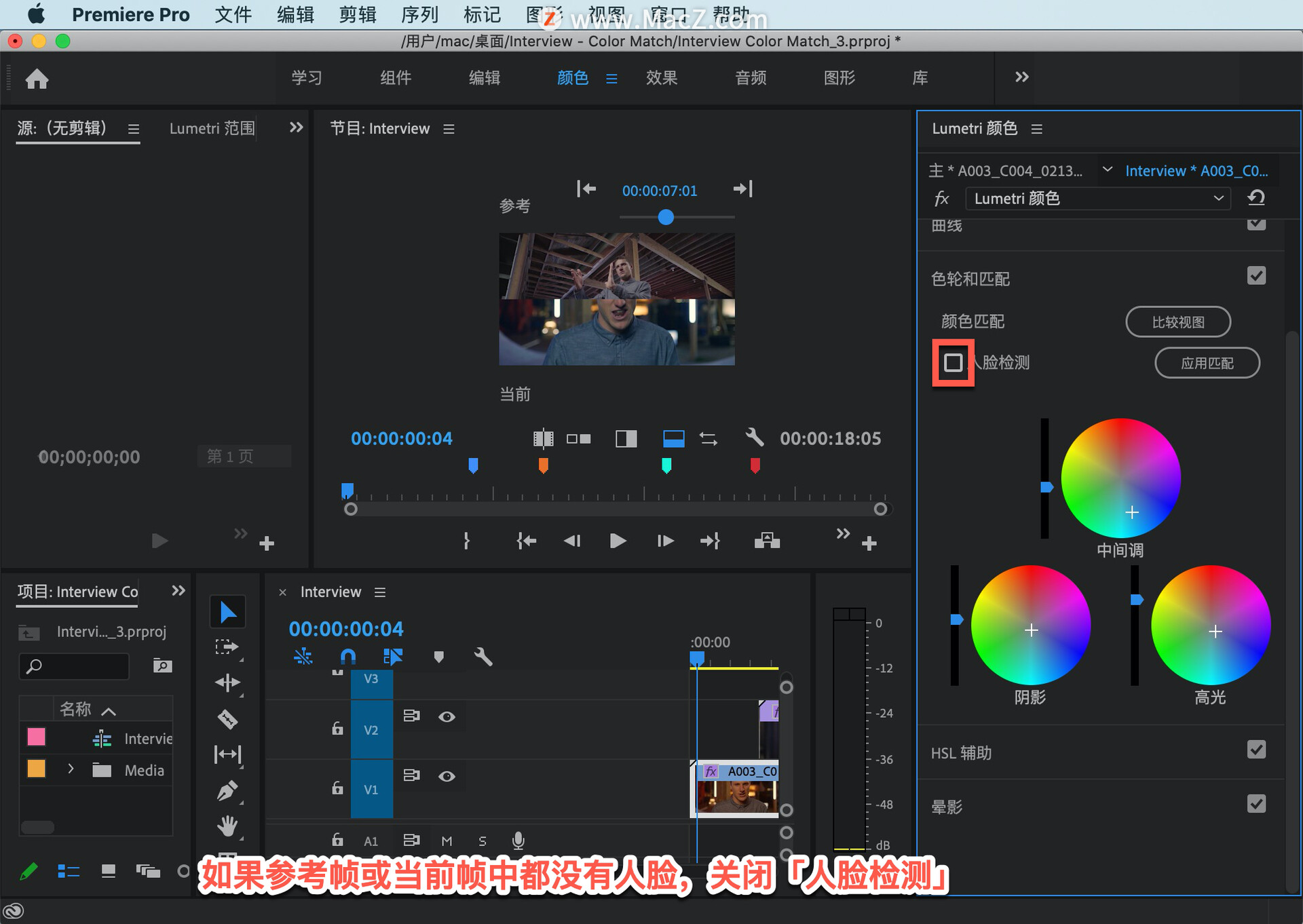
Task: Click the Comparison View button
Action: point(1178,322)
